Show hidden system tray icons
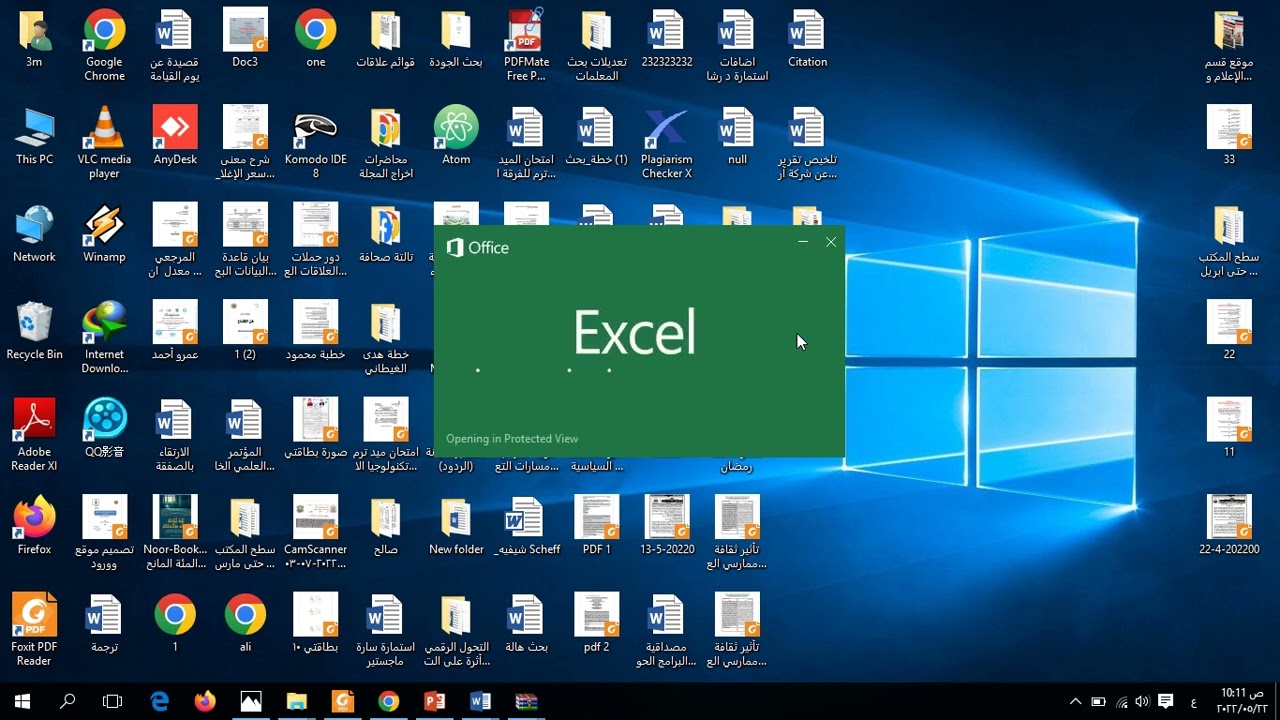 click(1075, 701)
